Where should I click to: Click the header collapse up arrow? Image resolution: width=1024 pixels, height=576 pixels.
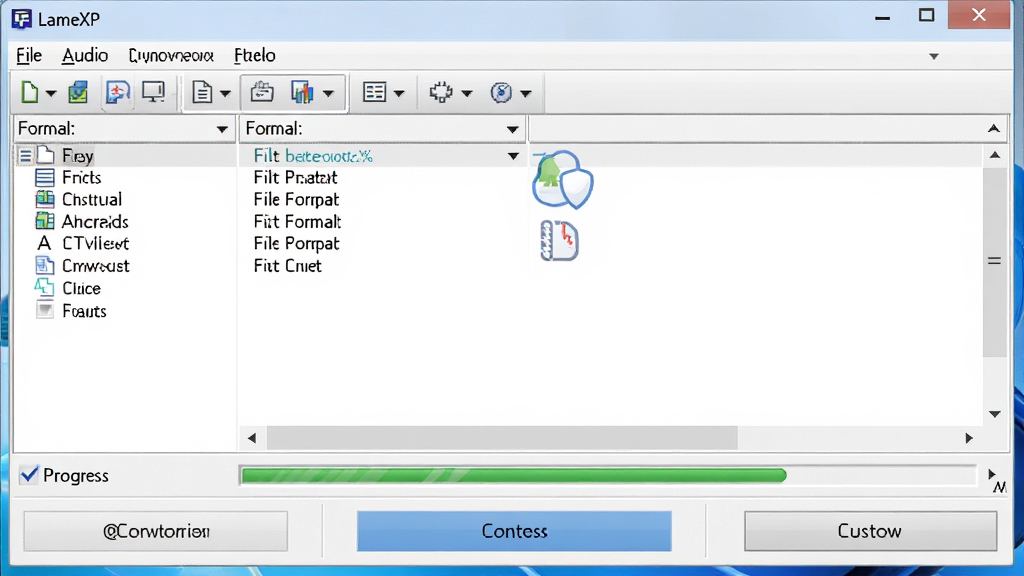click(x=994, y=129)
